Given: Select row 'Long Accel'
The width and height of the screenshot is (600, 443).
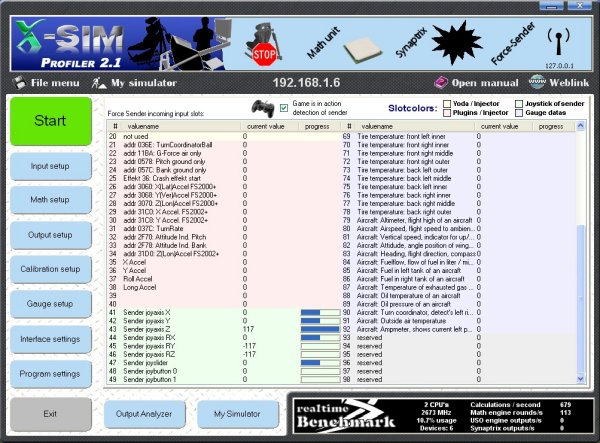Looking at the screenshot, I should 224,287.
